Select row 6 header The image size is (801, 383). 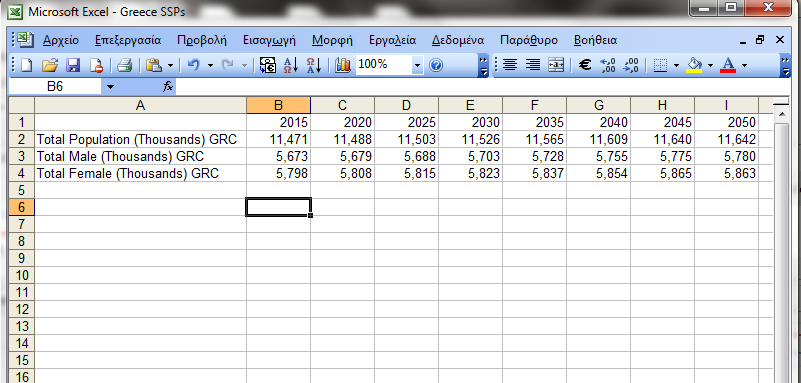click(21, 207)
